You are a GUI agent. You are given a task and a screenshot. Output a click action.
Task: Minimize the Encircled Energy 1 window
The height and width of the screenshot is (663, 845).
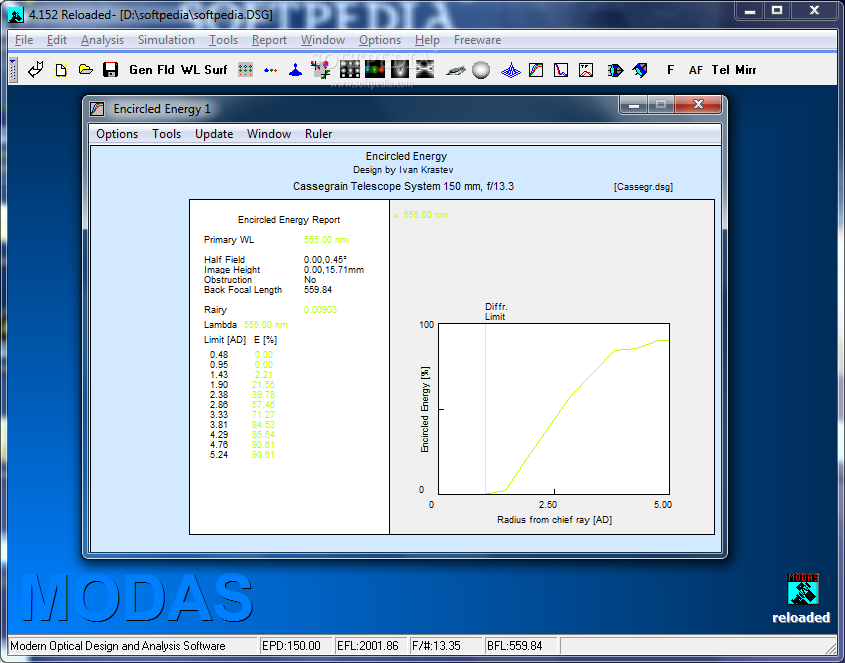634,105
